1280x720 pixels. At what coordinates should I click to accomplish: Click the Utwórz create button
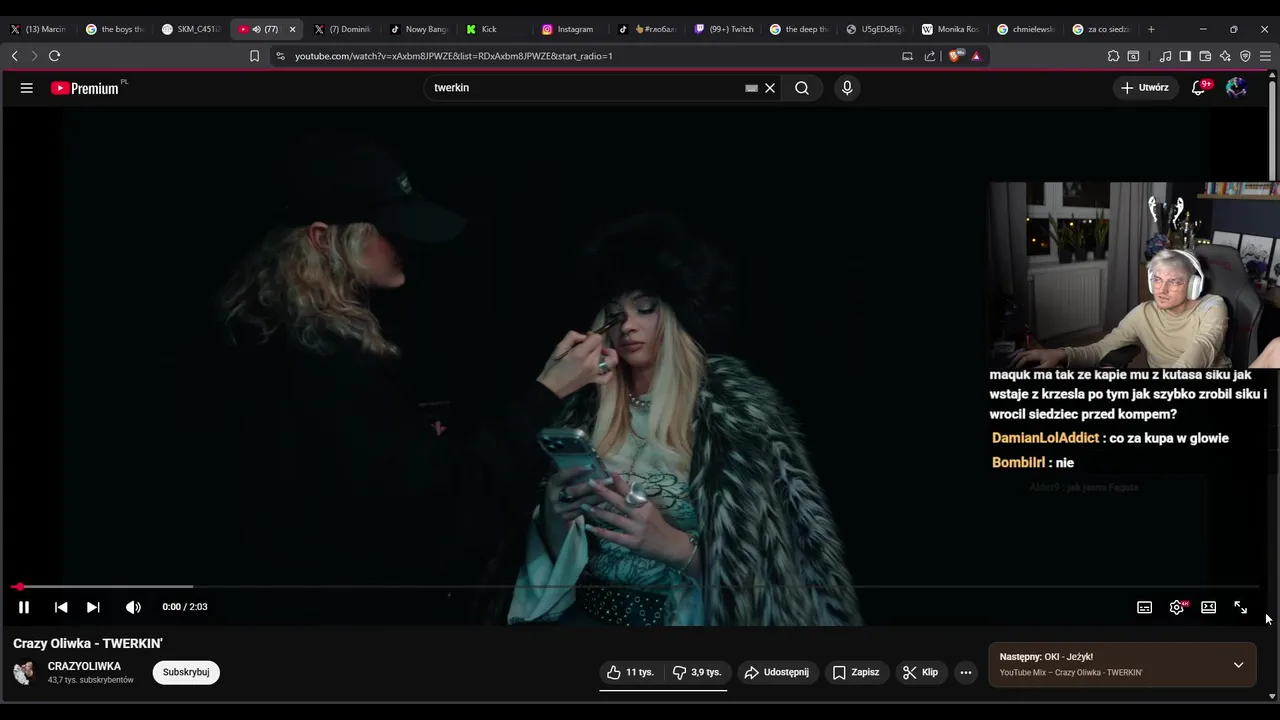click(1144, 88)
